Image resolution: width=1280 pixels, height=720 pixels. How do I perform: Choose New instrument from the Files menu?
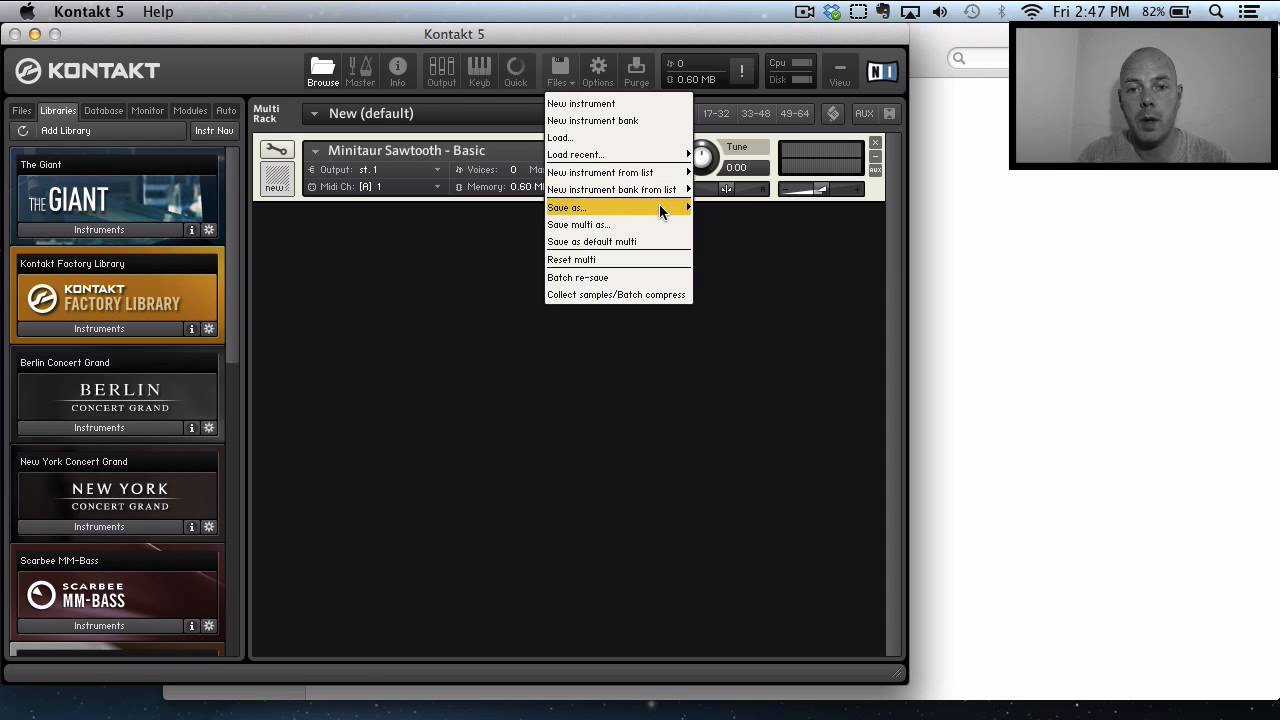click(x=618, y=104)
